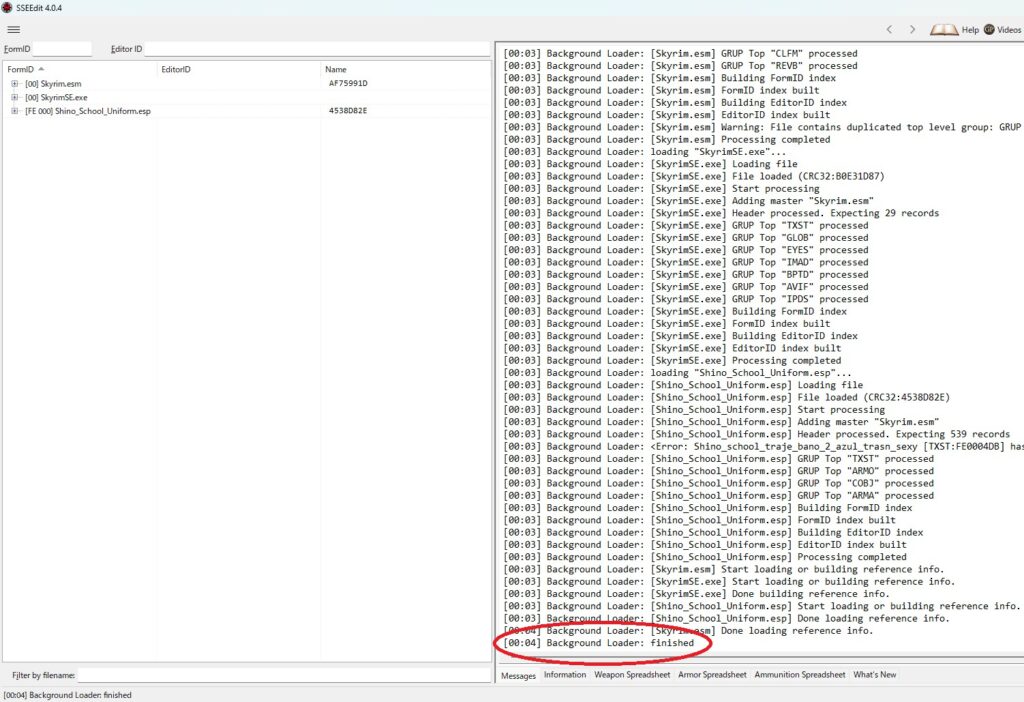
Task: Expand the Shino_School_Uniform.esp node
Action: pyautogui.click(x=15, y=111)
